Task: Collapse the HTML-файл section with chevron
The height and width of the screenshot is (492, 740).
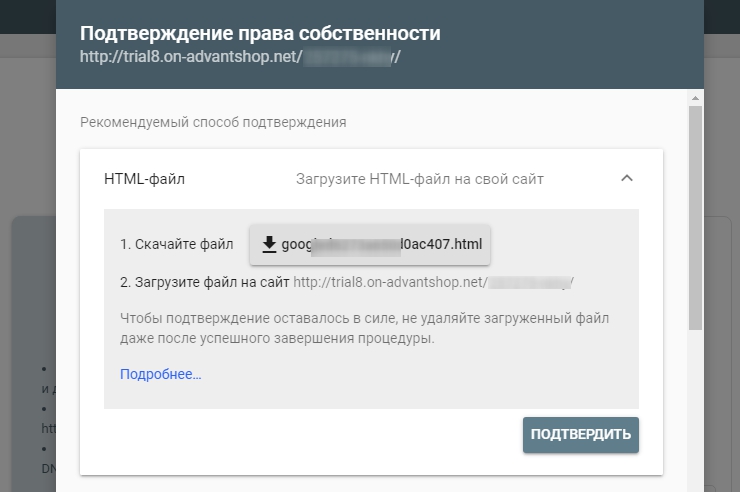Action: coord(627,179)
